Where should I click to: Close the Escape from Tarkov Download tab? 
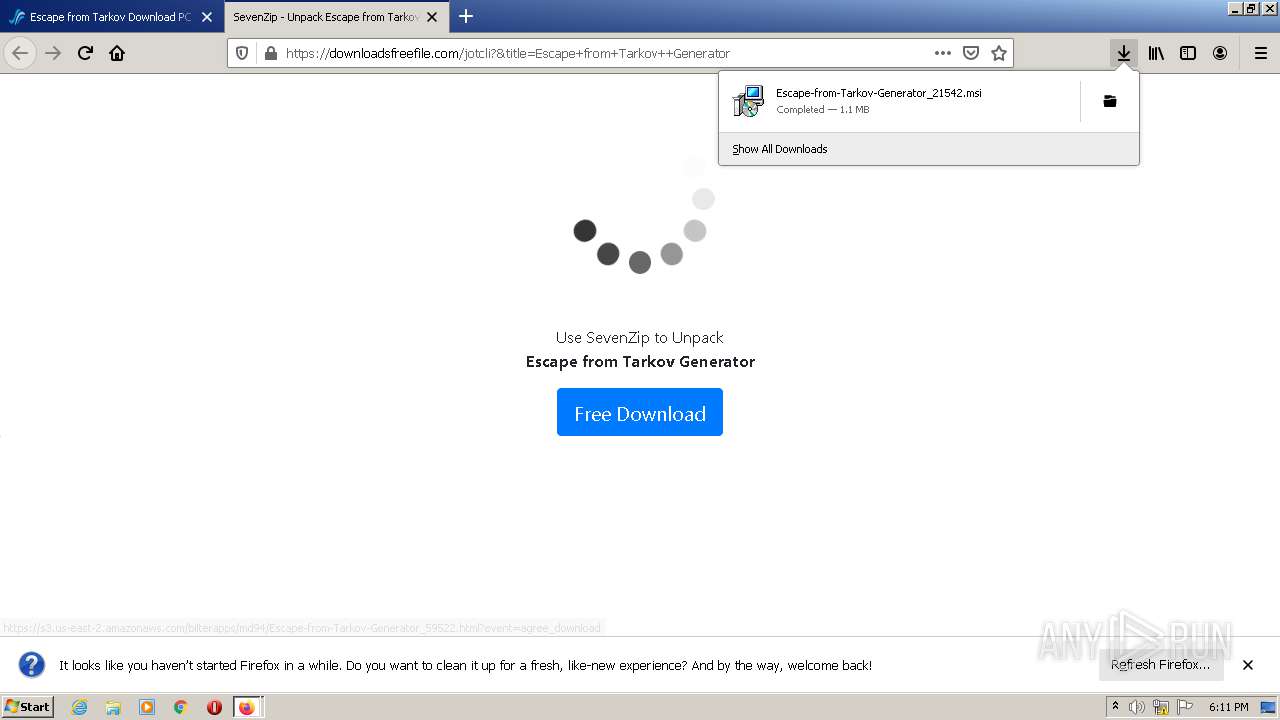click(x=207, y=17)
